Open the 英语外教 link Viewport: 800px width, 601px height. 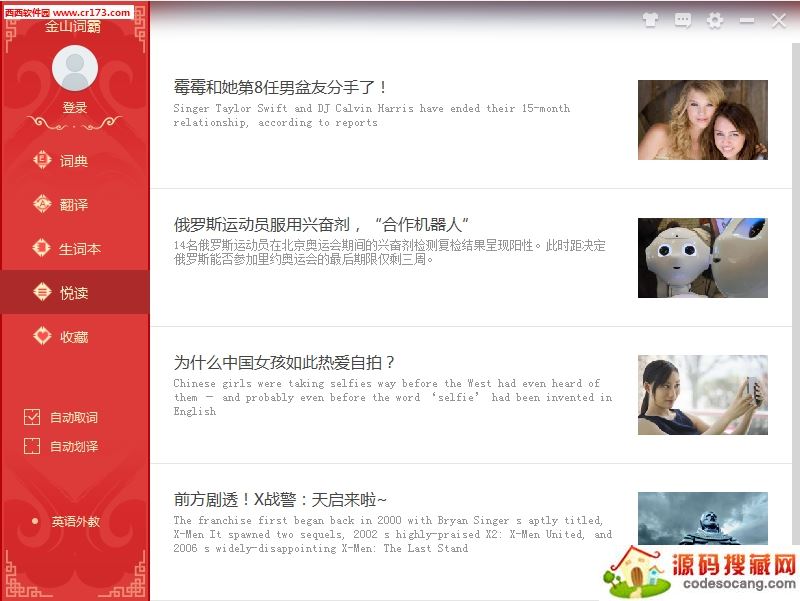(75, 521)
